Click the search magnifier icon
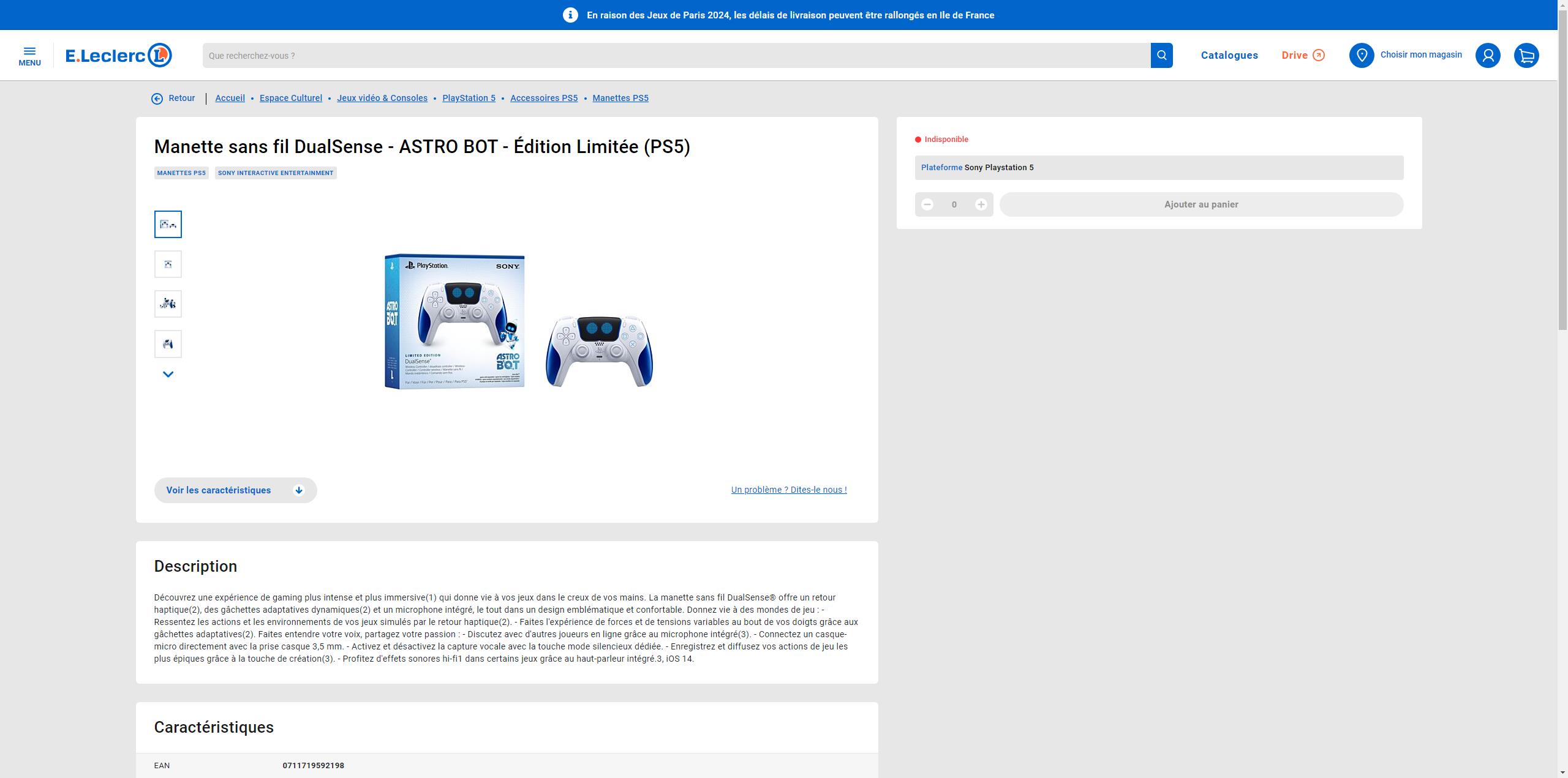The height and width of the screenshot is (778, 1568). [1161, 55]
